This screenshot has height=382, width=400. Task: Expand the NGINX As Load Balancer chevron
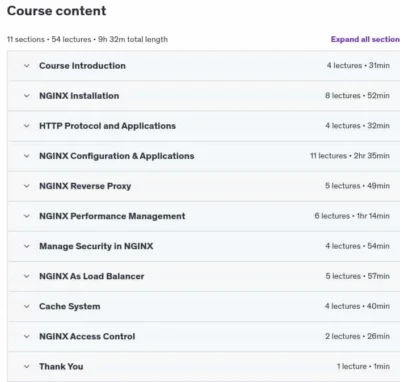[27, 276]
